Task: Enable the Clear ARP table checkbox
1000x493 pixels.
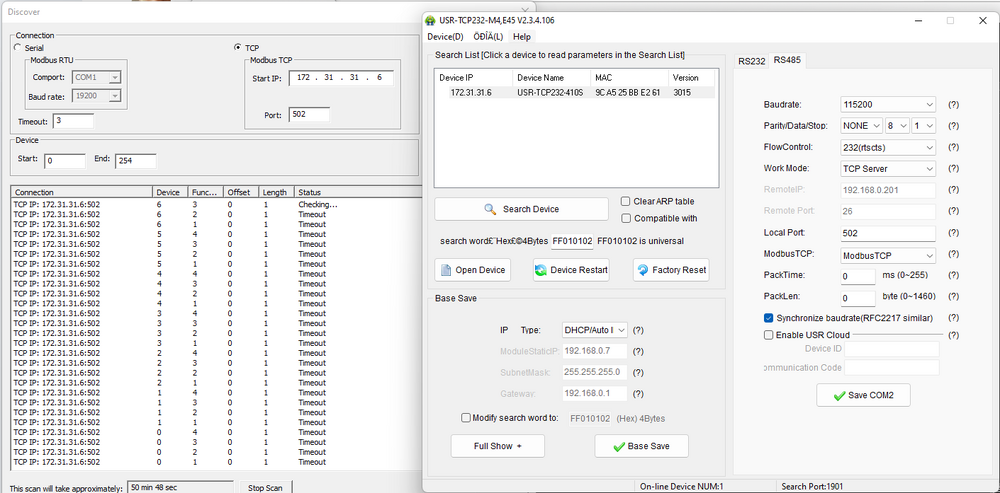Action: [626, 201]
